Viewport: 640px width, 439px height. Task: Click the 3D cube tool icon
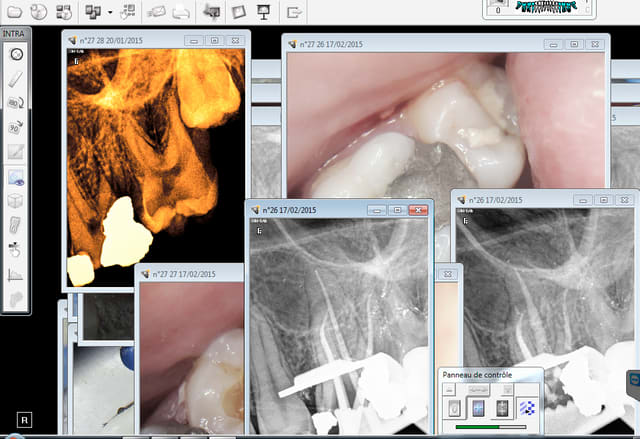tap(16, 201)
